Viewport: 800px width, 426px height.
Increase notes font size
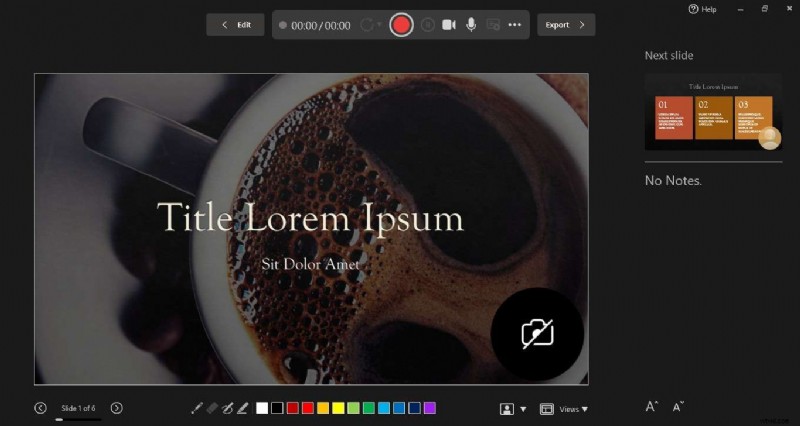point(651,406)
